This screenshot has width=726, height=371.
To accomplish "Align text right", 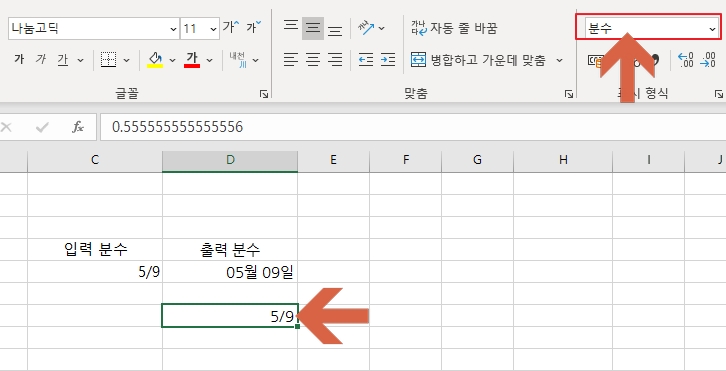I will tap(335, 60).
